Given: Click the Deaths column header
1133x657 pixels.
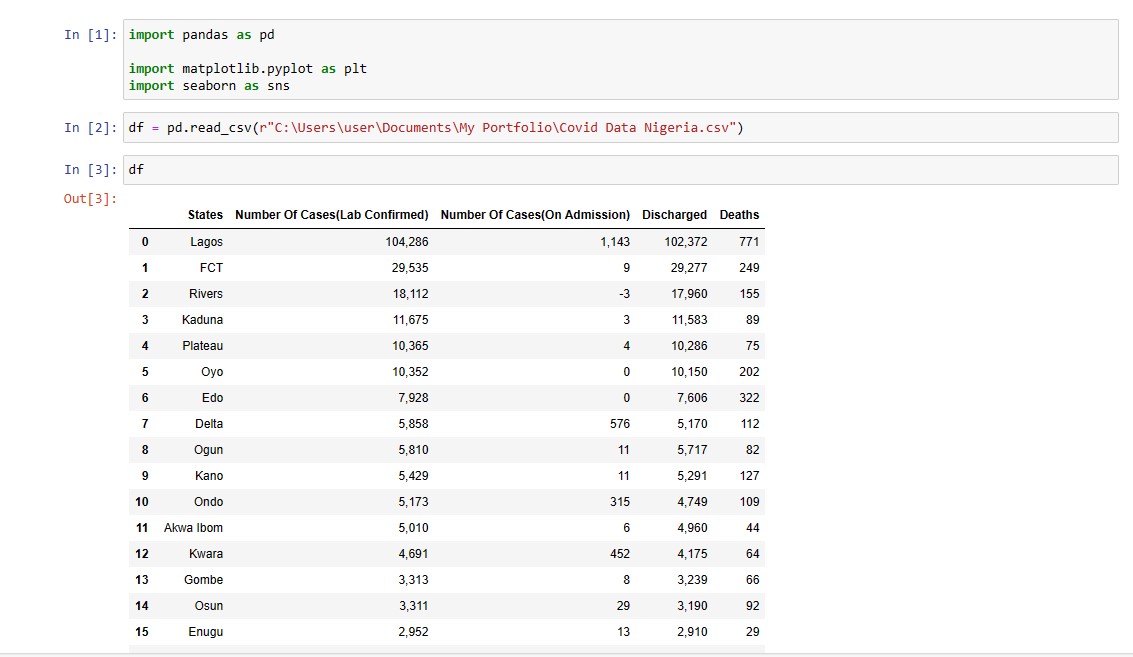Looking at the screenshot, I should coord(739,215).
